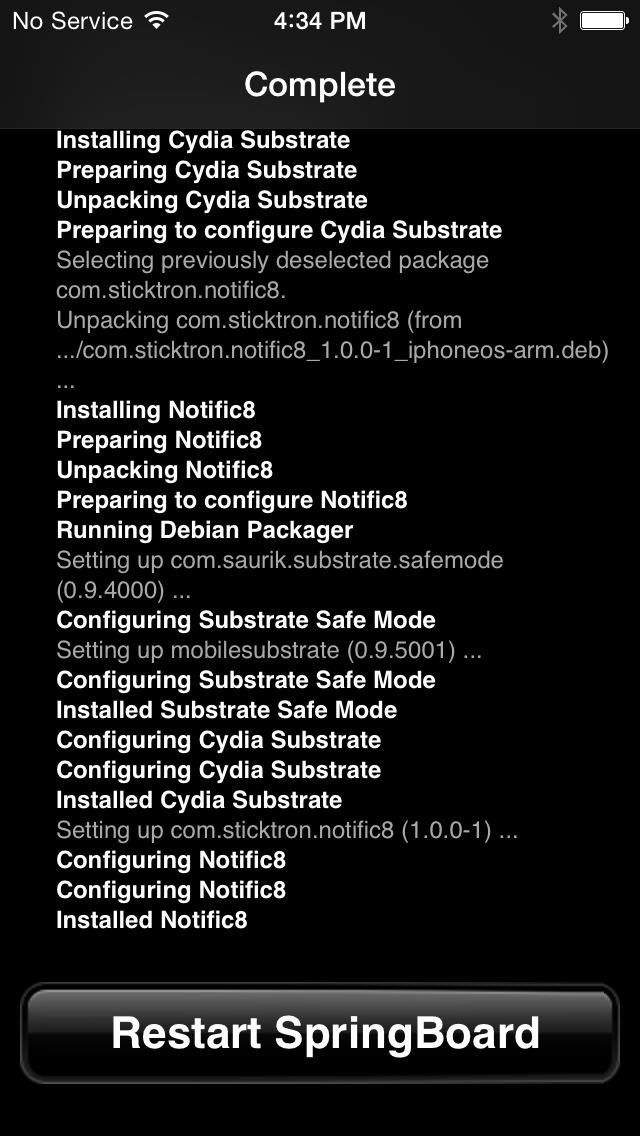Open the Complete header tab
640x1136 pixels.
pyautogui.click(x=319, y=84)
